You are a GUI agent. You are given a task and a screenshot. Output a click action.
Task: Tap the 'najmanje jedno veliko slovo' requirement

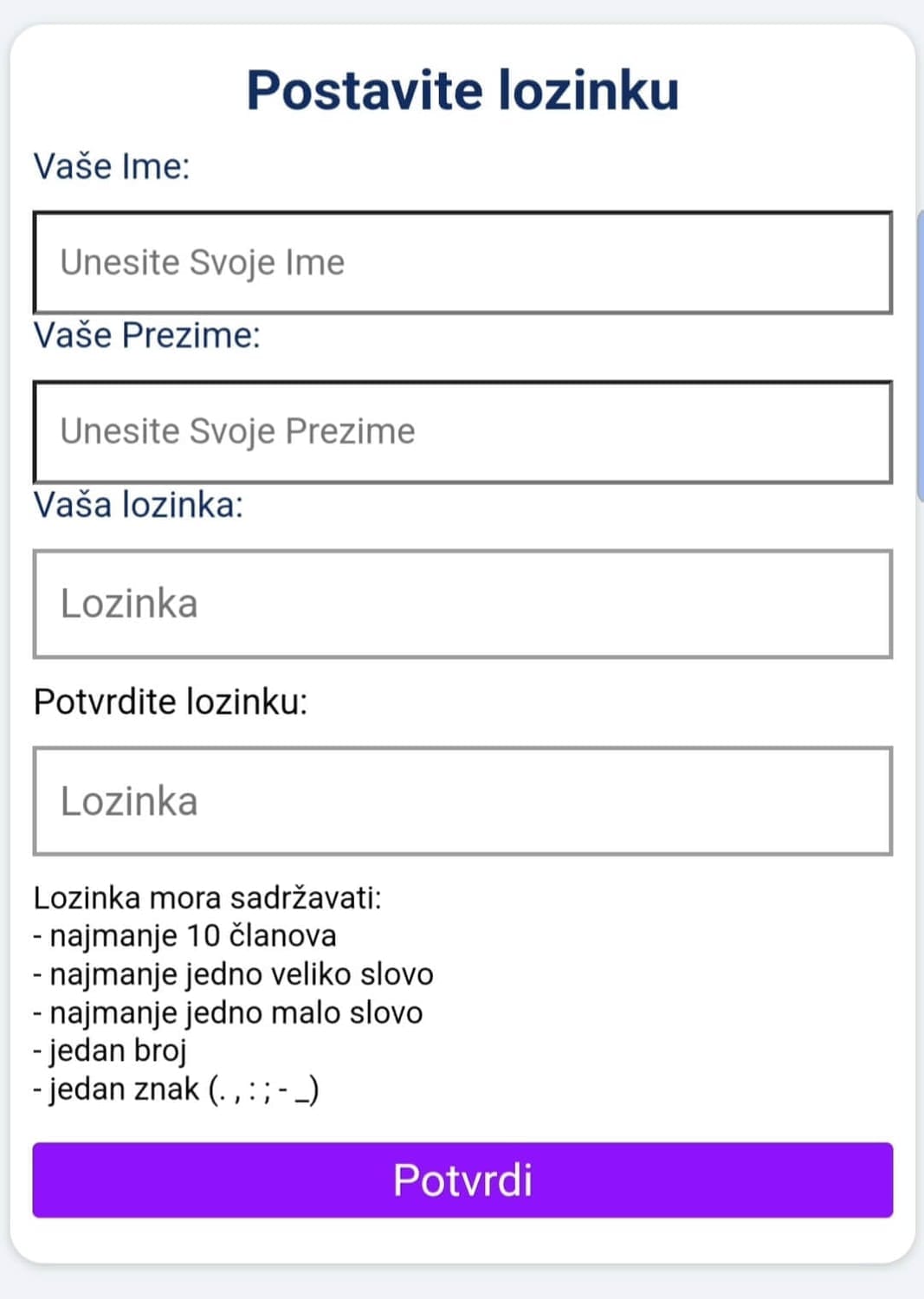coord(241,974)
